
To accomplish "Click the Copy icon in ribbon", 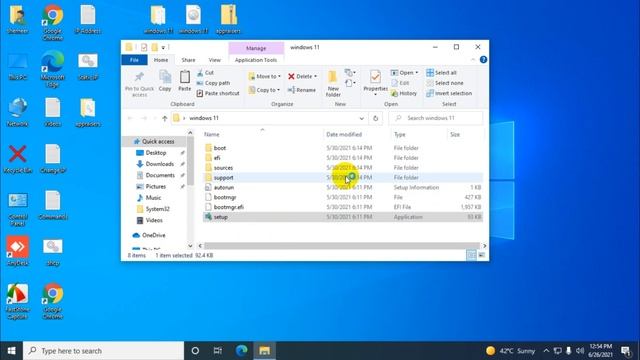I will 165,80.
